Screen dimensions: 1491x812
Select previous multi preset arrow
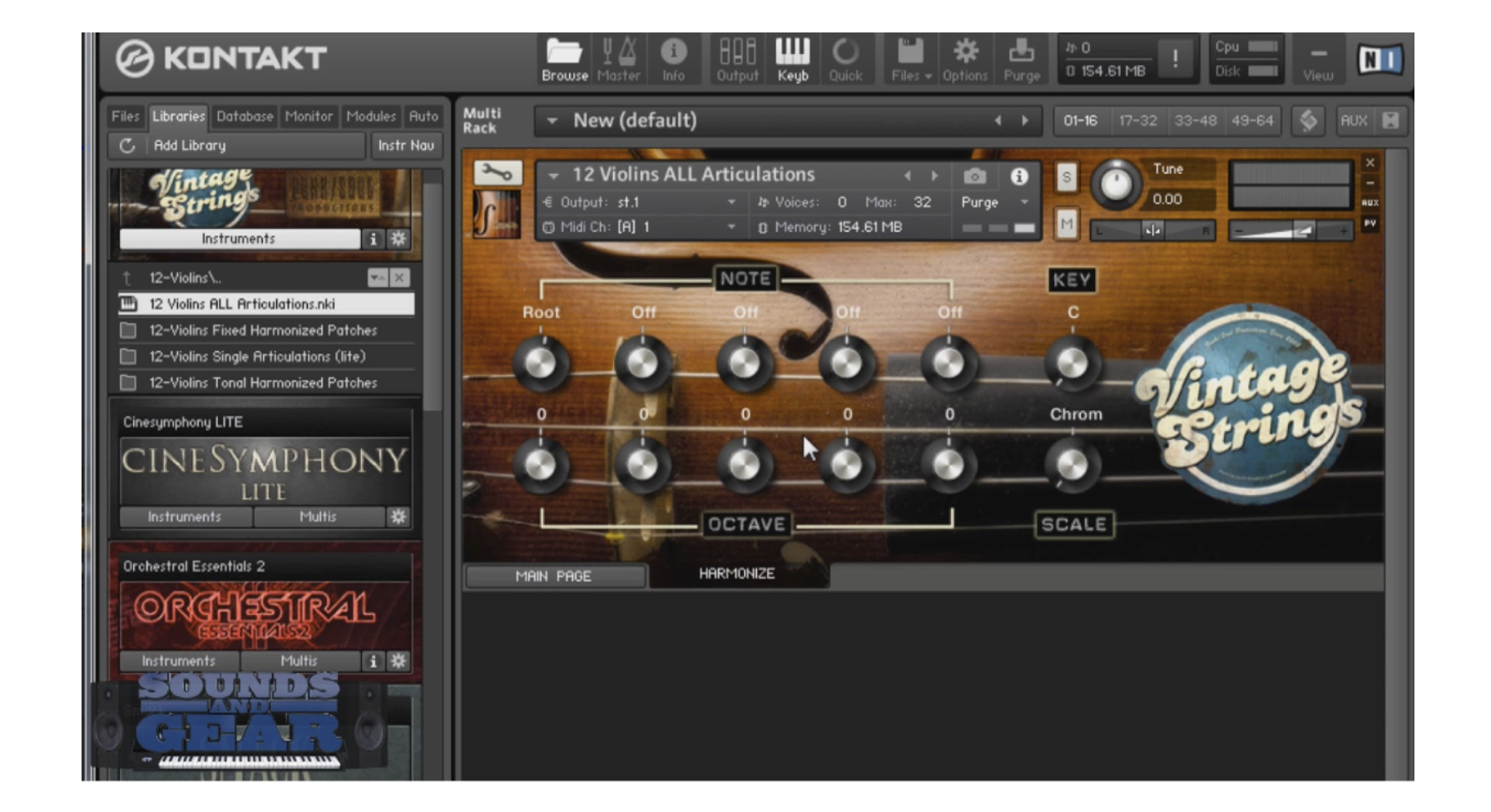click(998, 121)
